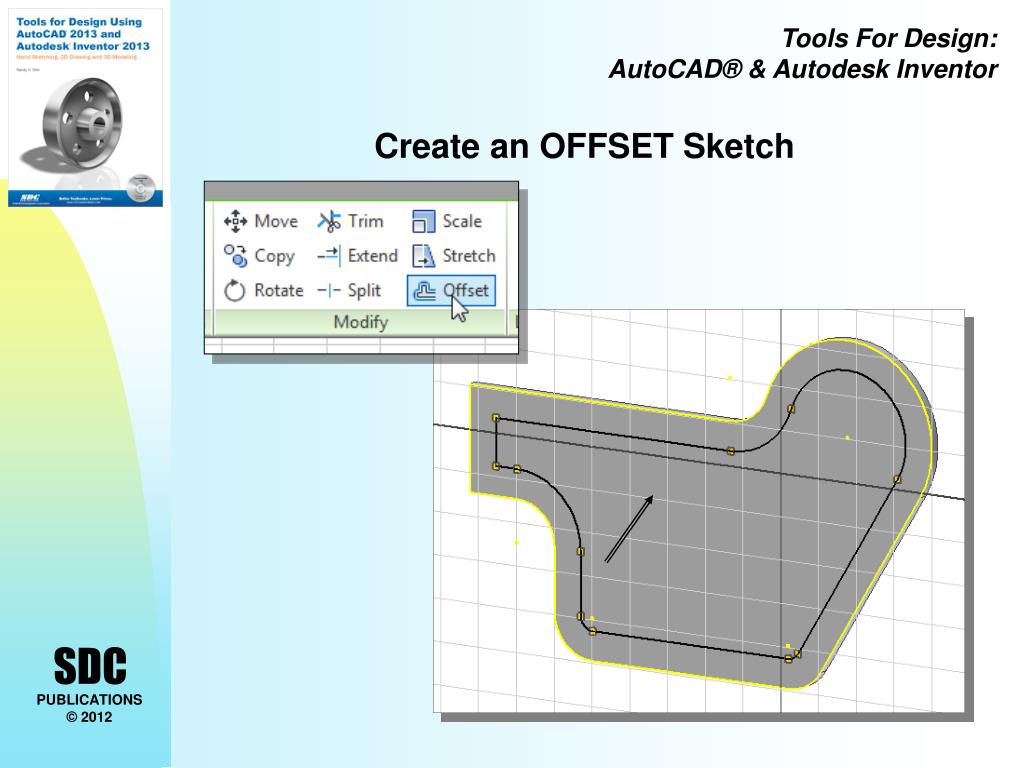The height and width of the screenshot is (768, 1024).
Task: Select the Move tool icon
Action: (x=235, y=221)
